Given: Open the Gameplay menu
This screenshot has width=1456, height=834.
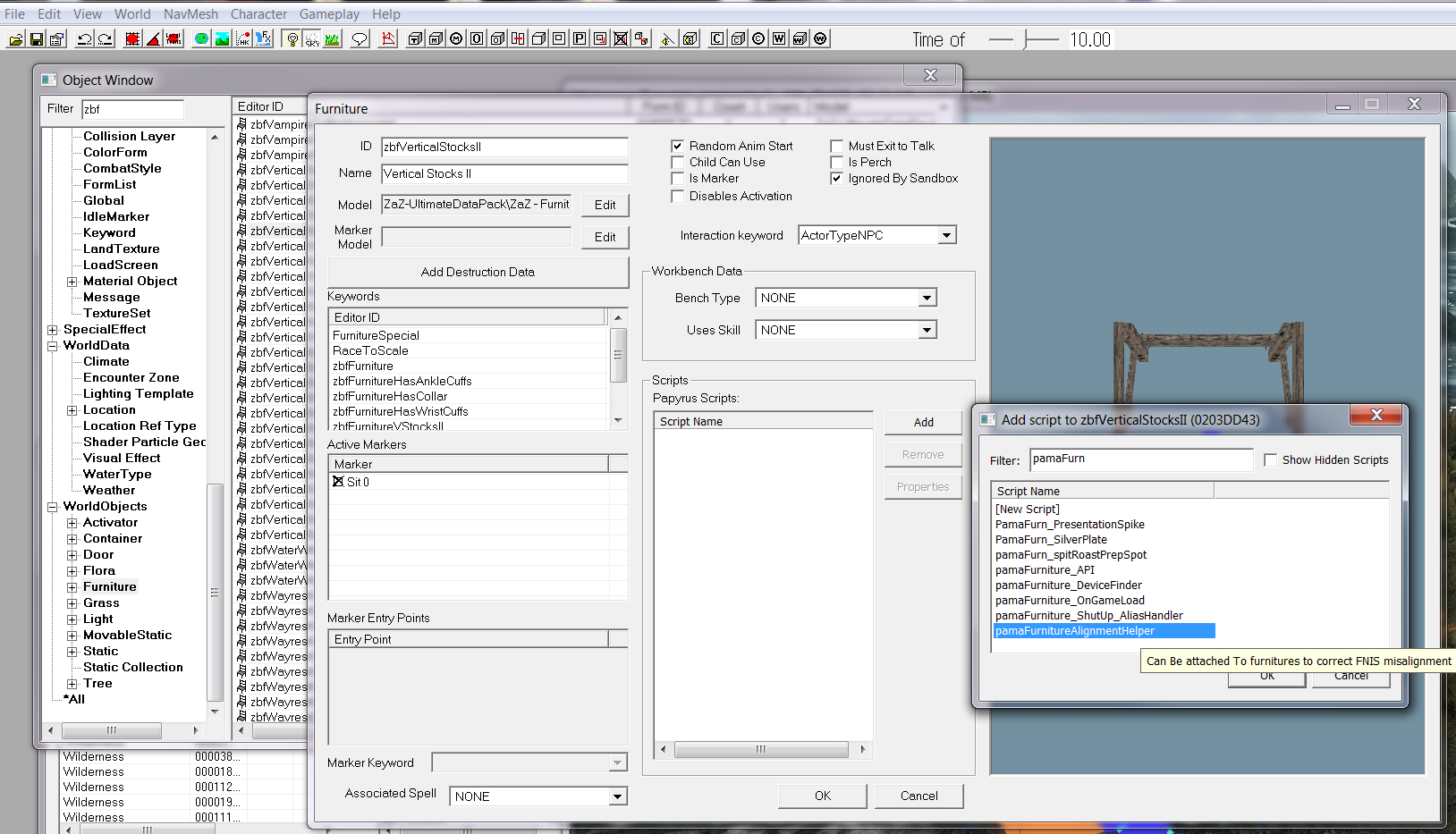Looking at the screenshot, I should tap(329, 13).
